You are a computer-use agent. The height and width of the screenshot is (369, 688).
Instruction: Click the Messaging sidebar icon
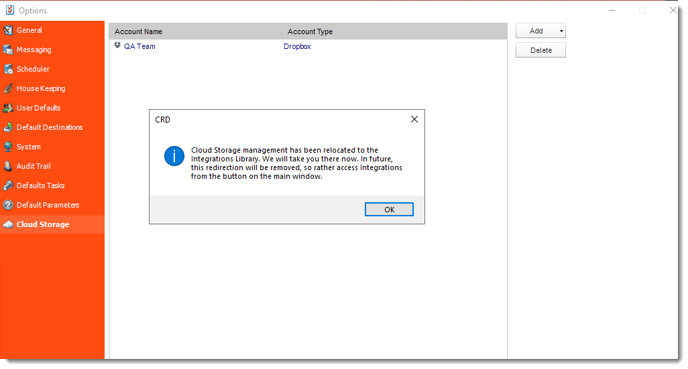coord(8,50)
